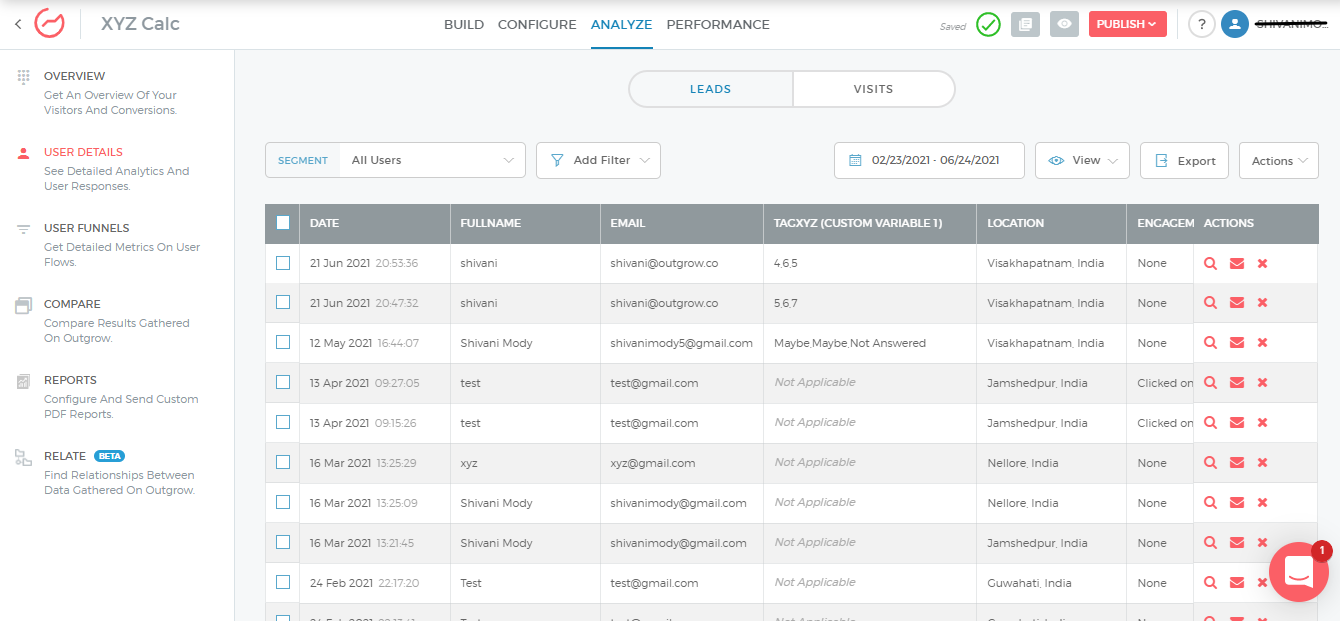This screenshot has height=621, width=1340.
Task: Click the calendar icon in date range
Action: click(855, 160)
